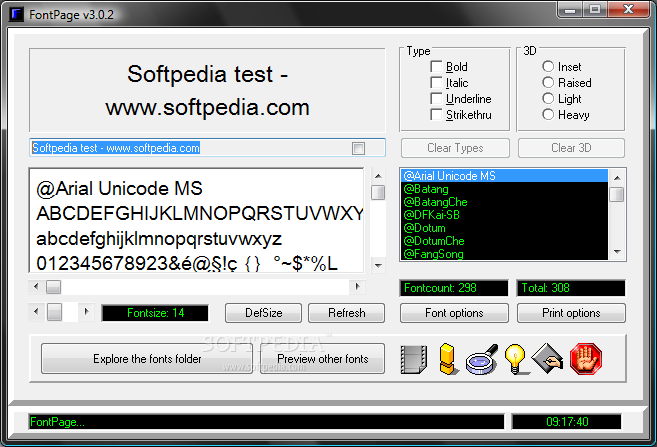Open Font options
This screenshot has width=657, height=447.
pos(454,313)
